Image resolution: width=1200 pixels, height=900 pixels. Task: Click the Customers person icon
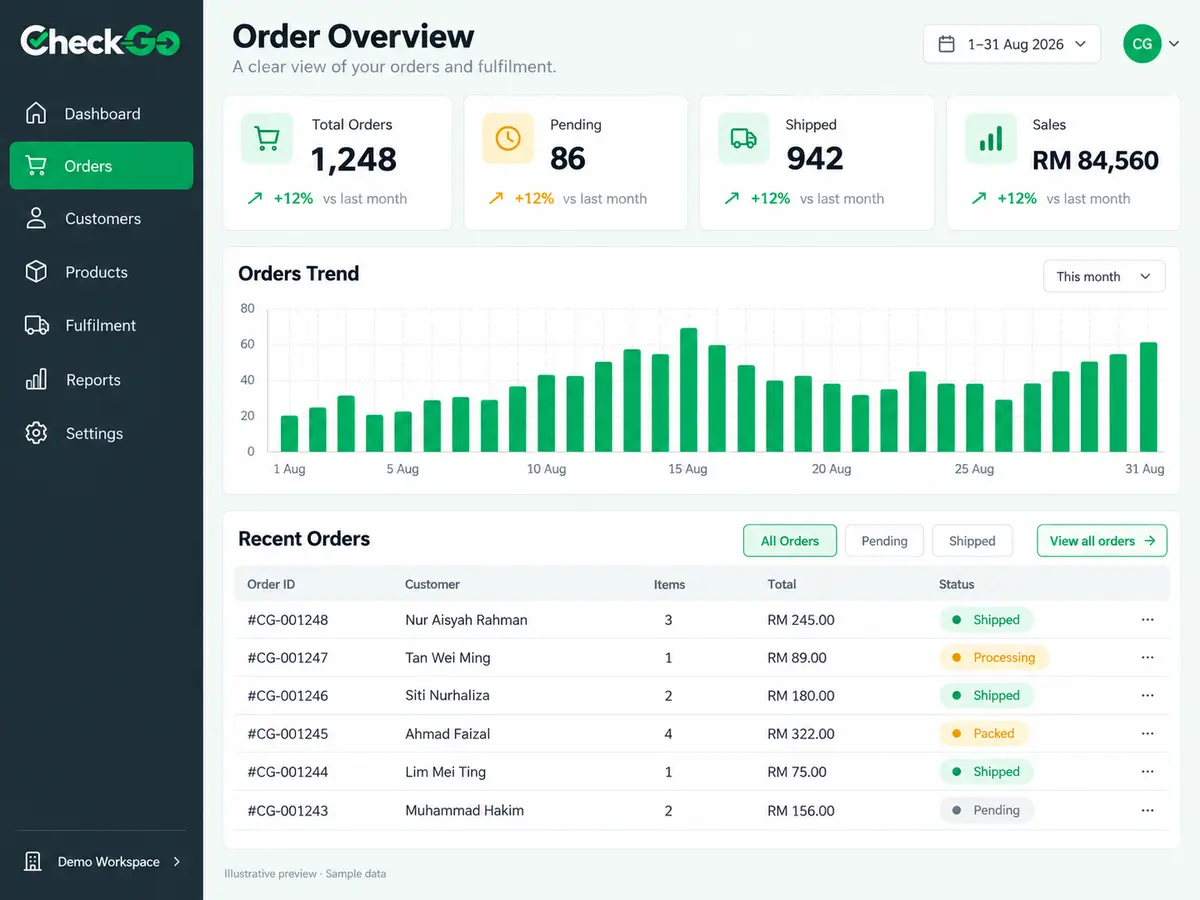coord(36,218)
